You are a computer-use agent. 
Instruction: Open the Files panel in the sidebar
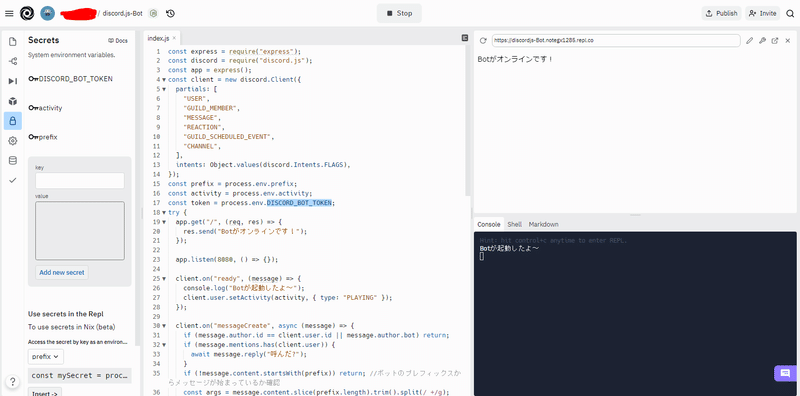[x=13, y=41]
